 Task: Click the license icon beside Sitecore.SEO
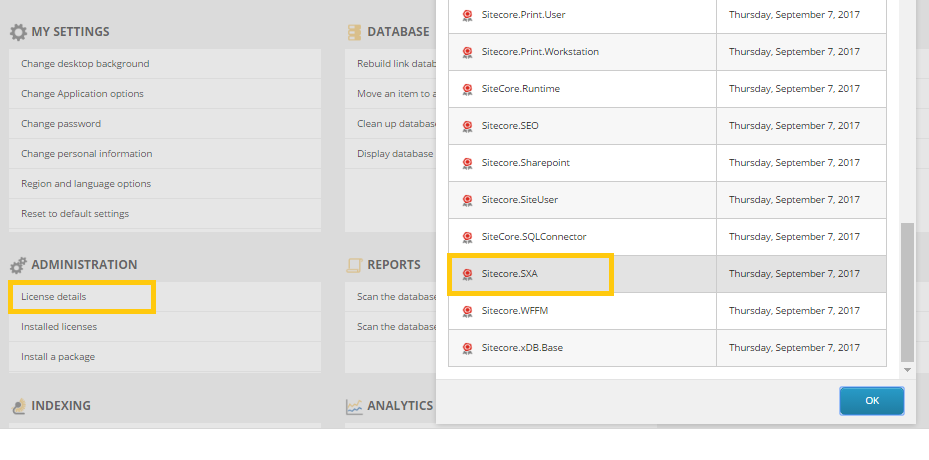click(467, 126)
